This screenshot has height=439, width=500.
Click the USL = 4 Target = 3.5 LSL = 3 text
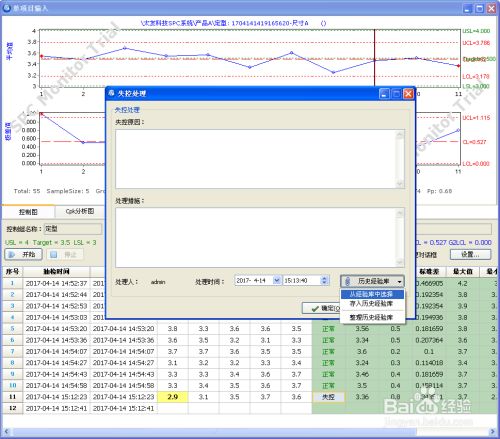[x=51, y=242]
